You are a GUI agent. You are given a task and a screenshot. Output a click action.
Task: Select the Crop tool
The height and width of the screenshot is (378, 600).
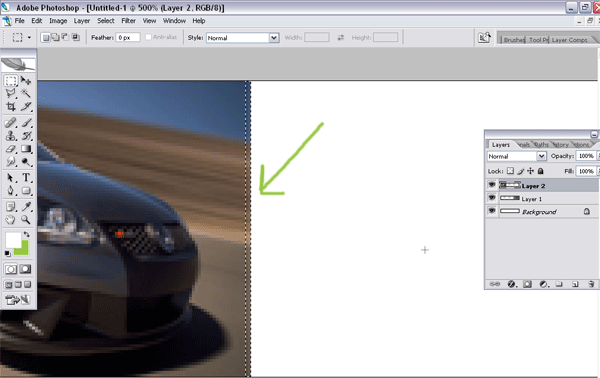11,106
